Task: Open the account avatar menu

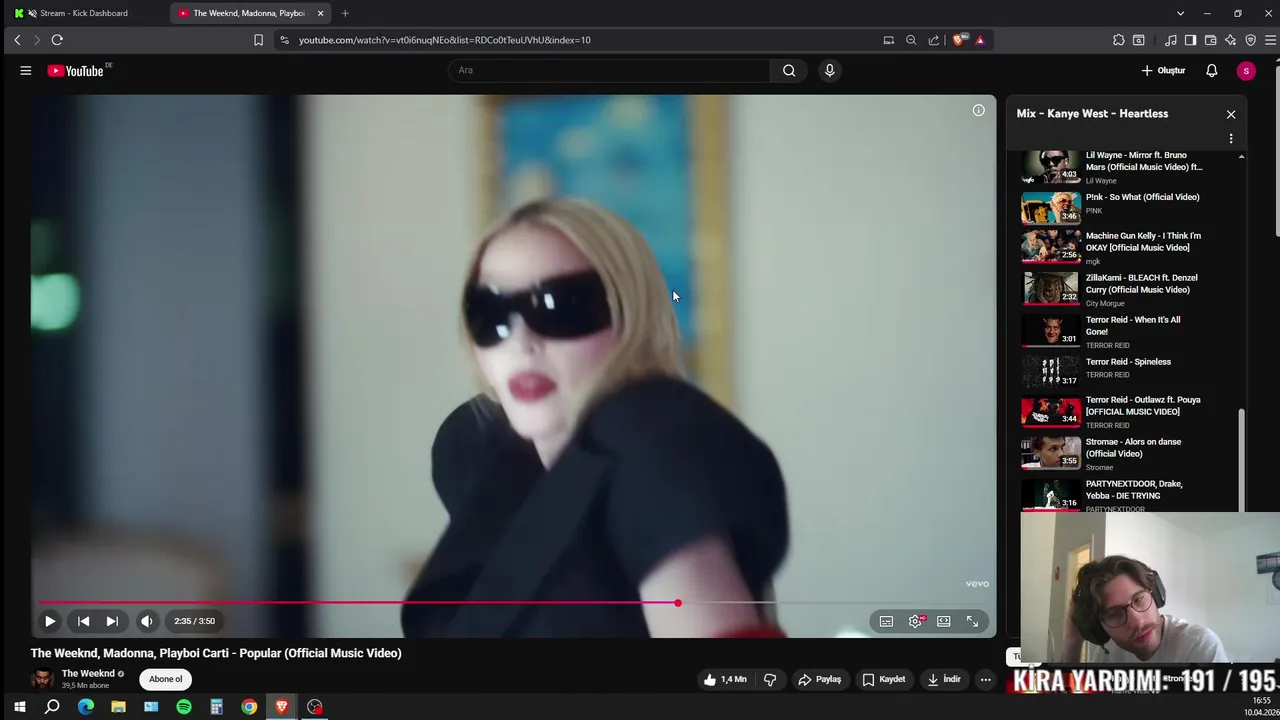Action: [1245, 71]
